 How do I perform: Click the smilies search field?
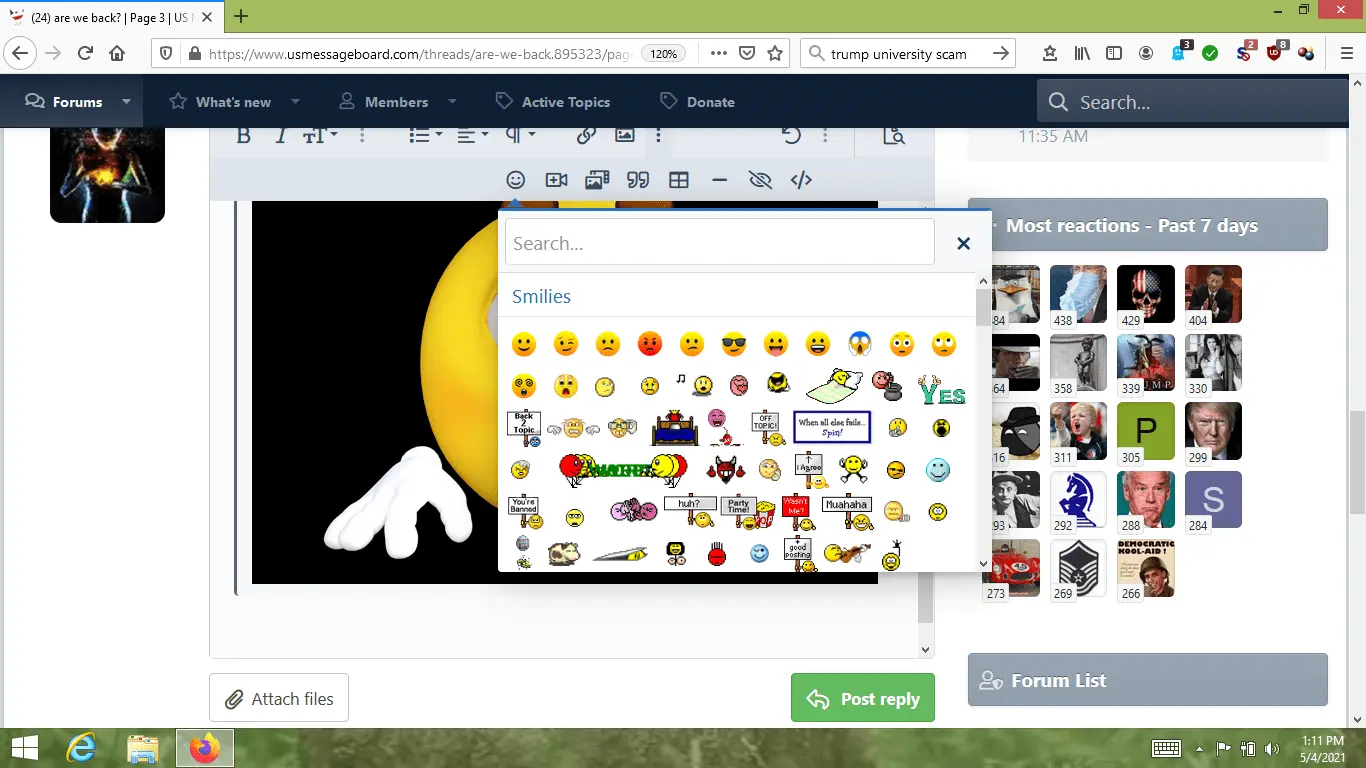tap(720, 243)
